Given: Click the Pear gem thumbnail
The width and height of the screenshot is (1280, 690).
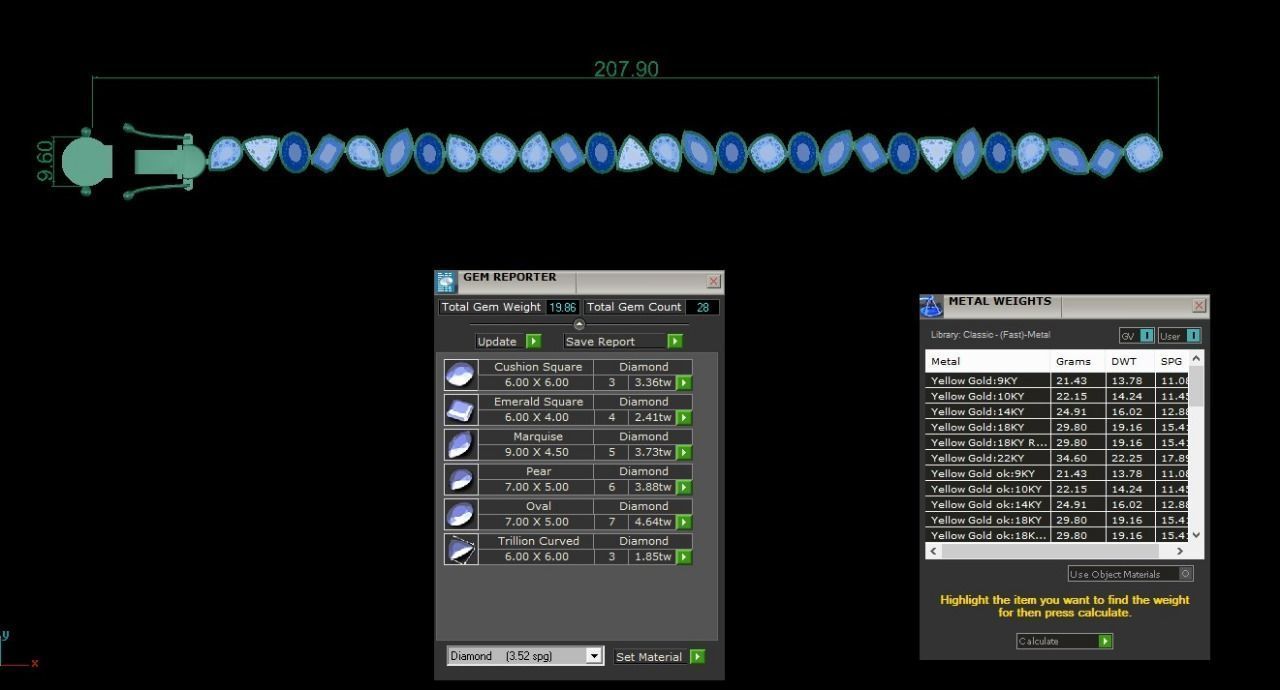Looking at the screenshot, I should [x=461, y=479].
